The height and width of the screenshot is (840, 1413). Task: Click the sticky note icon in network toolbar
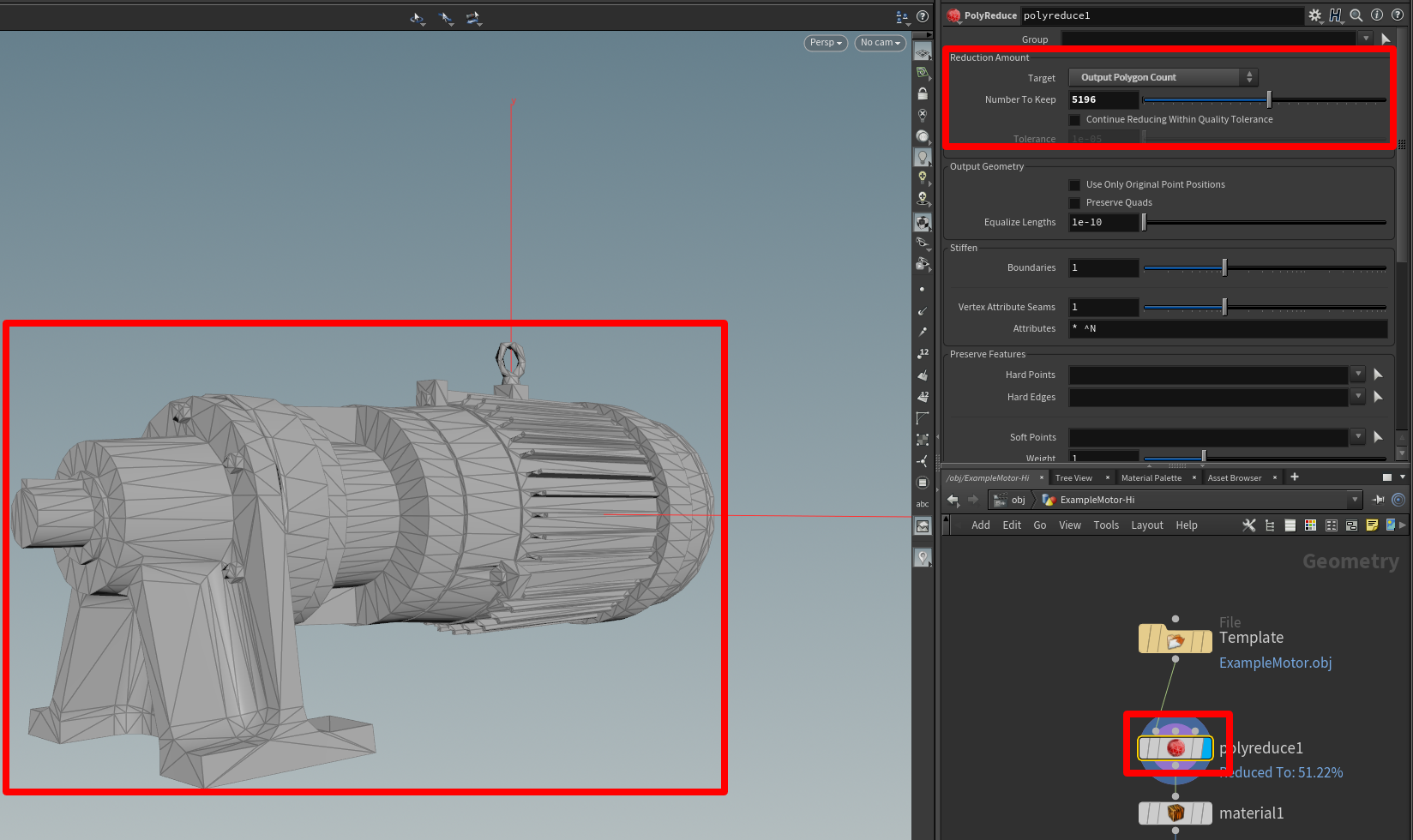pyautogui.click(x=1372, y=525)
